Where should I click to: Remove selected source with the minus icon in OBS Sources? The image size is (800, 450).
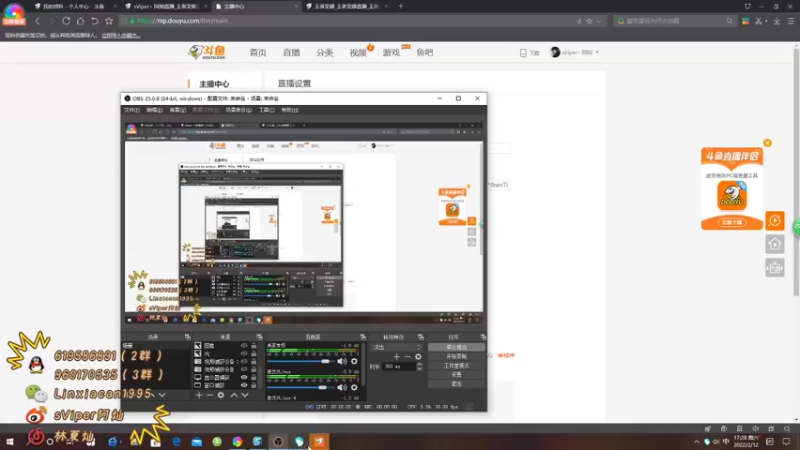click(210, 395)
